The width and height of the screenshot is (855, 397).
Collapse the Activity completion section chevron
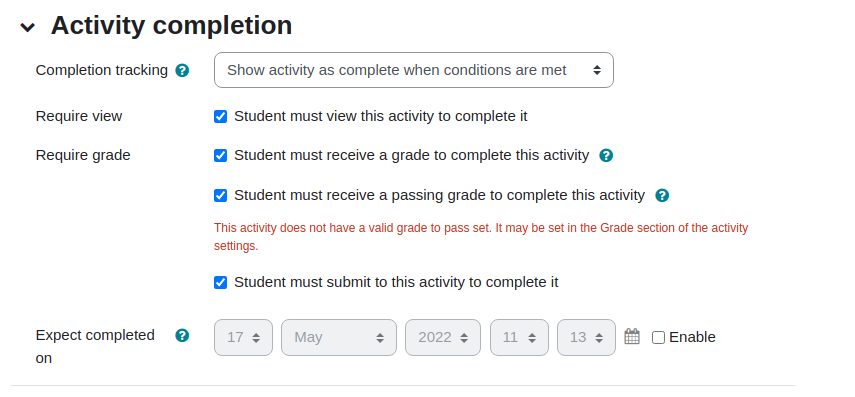(x=27, y=27)
